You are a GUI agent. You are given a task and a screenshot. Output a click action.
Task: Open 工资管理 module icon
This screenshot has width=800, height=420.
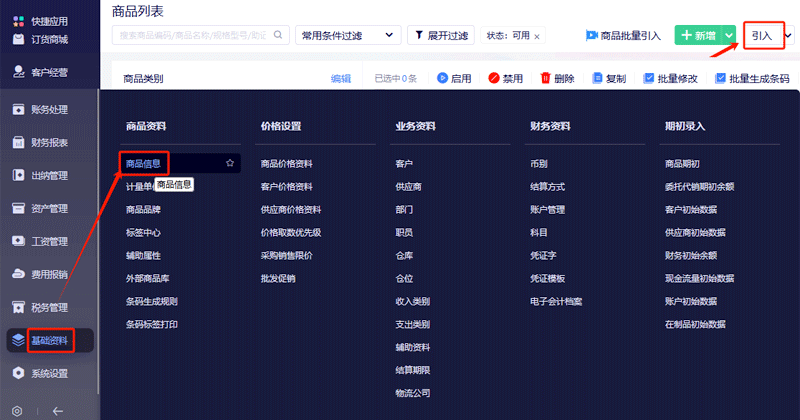(x=18, y=241)
